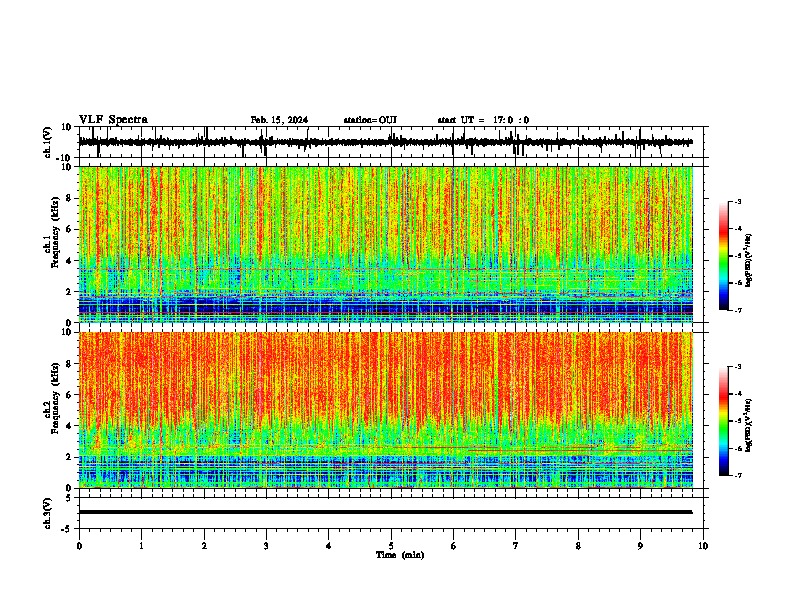Image resolution: width=792 pixels, height=612 pixels.
Task: Click the ch.1(V) waveform trace panel
Action: (x=393, y=142)
